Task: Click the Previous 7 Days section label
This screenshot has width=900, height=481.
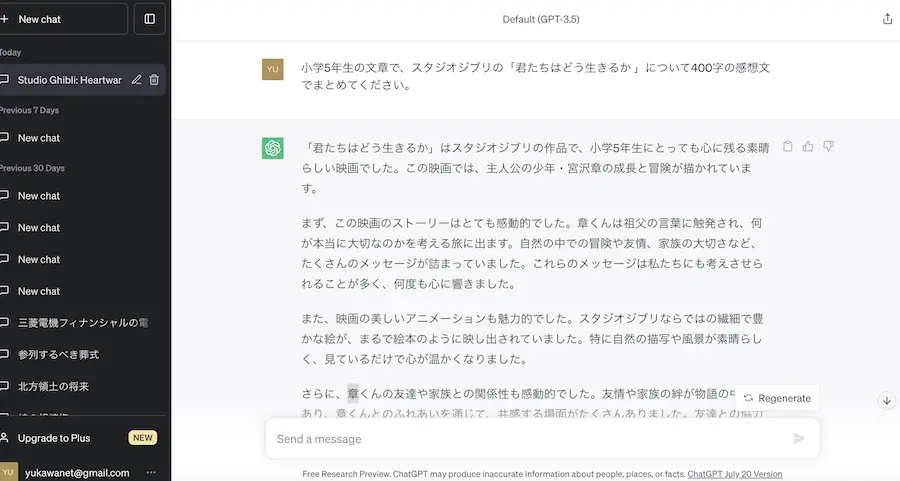Action: click(x=29, y=110)
